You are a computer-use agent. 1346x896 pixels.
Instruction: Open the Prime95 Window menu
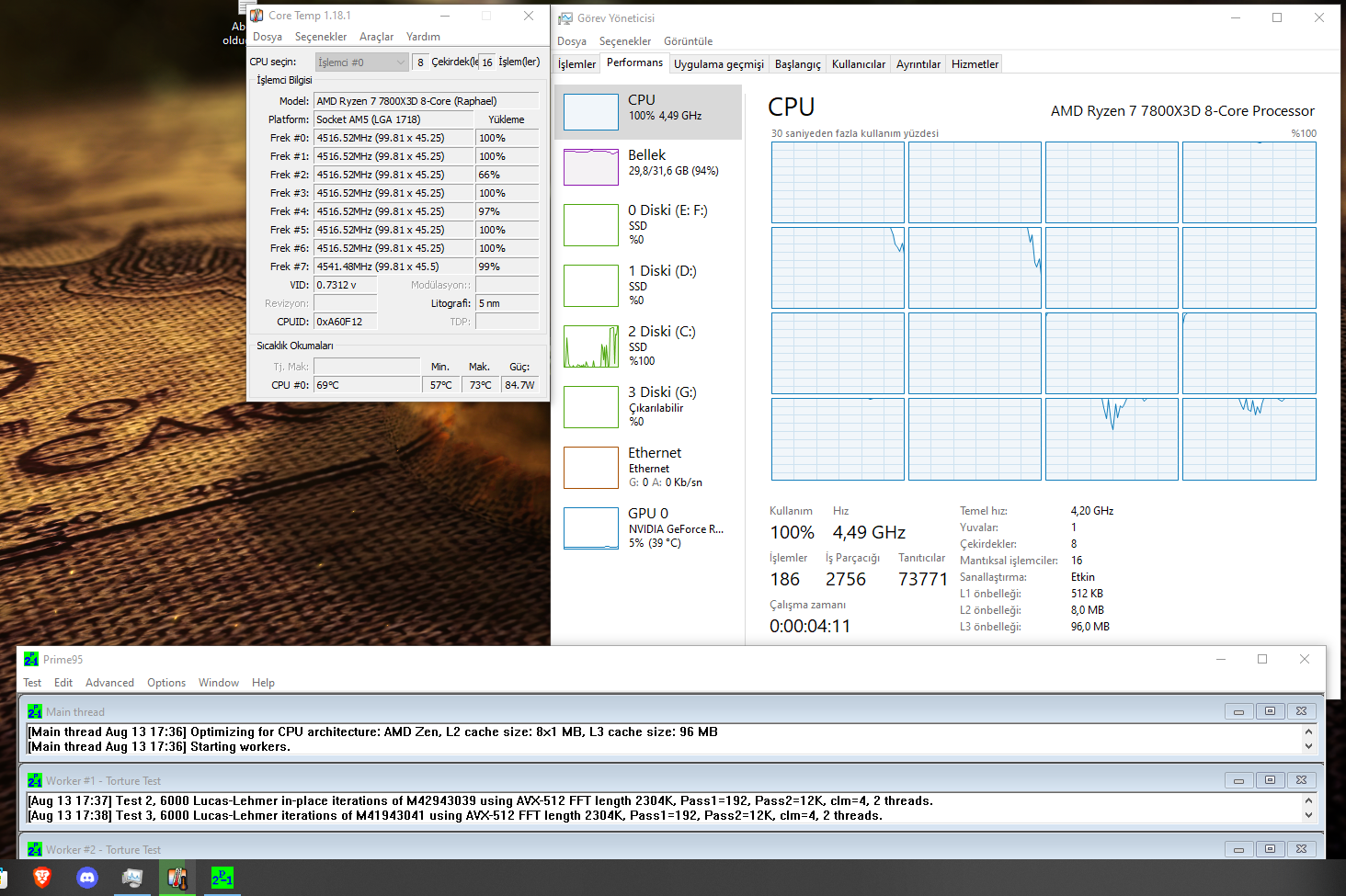point(219,683)
